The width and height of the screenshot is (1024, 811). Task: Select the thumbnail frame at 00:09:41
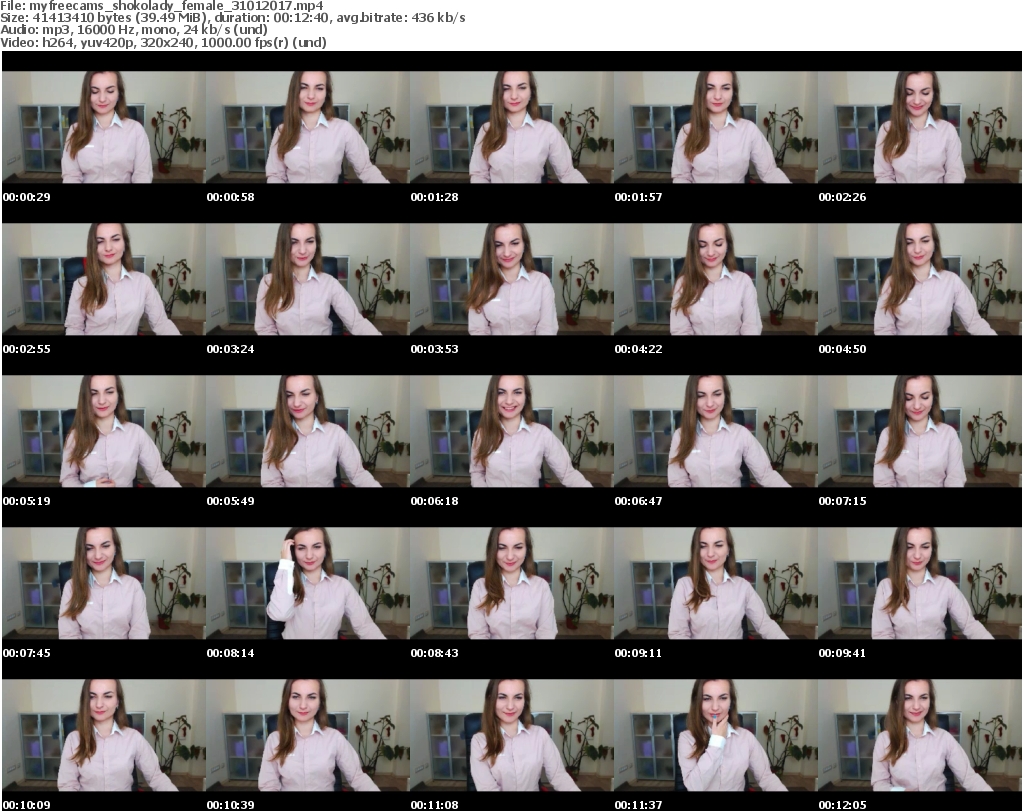point(920,583)
